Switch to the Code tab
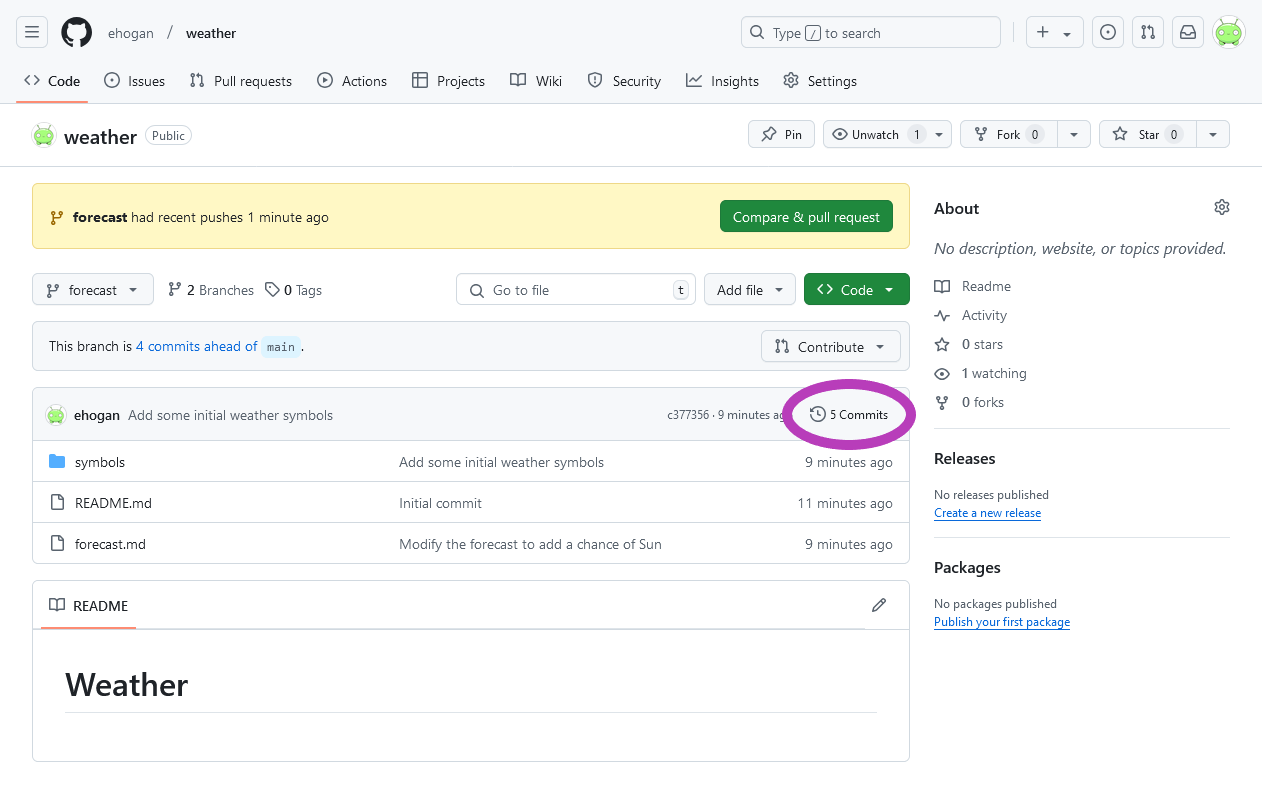1262x797 pixels. pos(52,81)
